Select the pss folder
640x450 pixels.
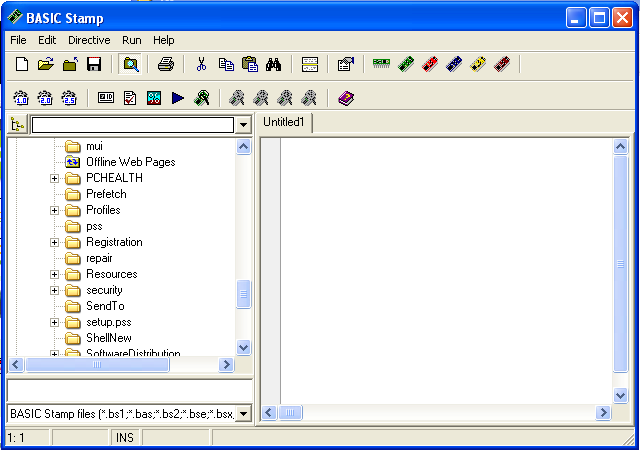(94, 226)
